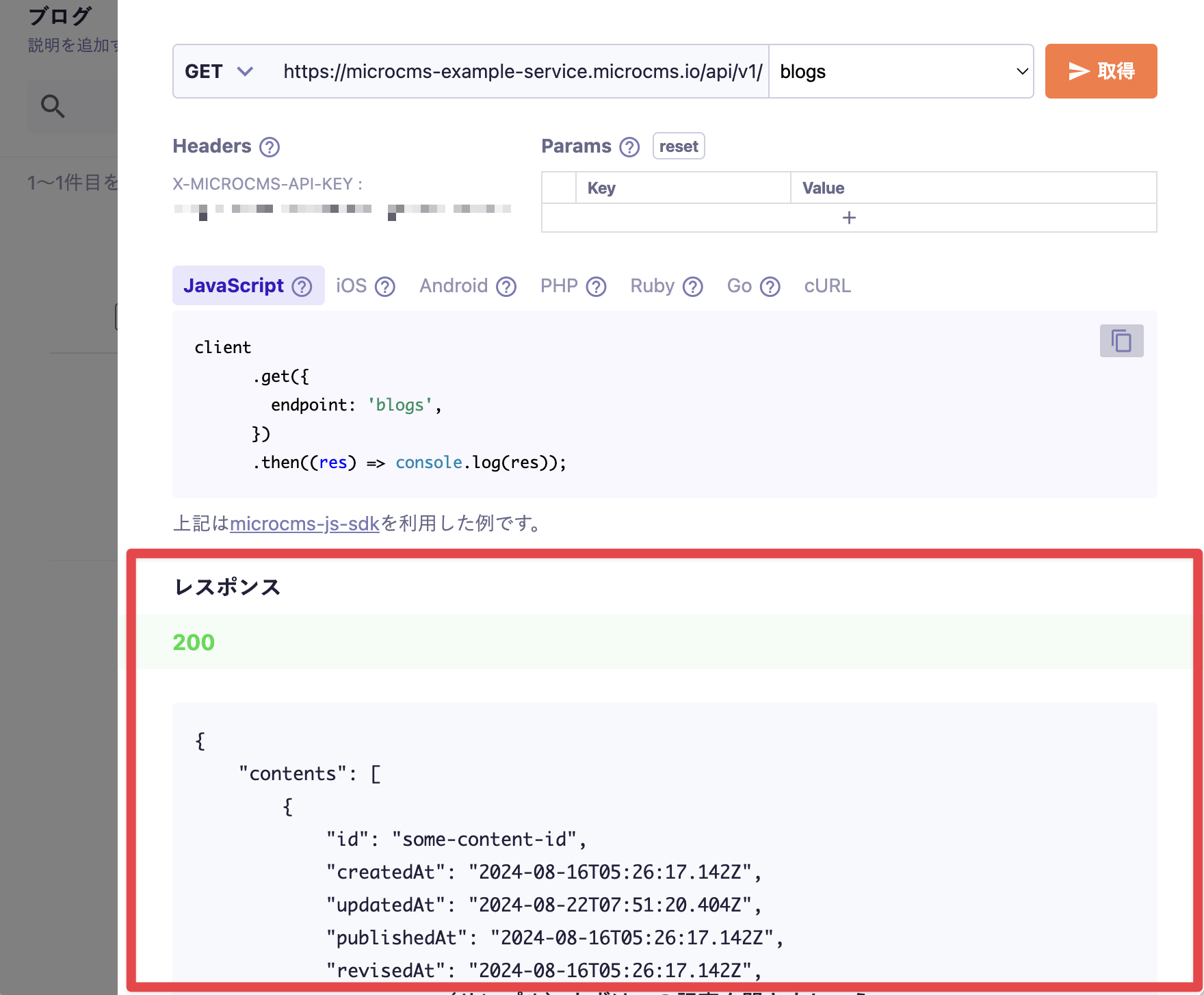The width and height of the screenshot is (1204, 995).
Task: Click the endpoint: 'blogs' code line
Action: pos(356,405)
